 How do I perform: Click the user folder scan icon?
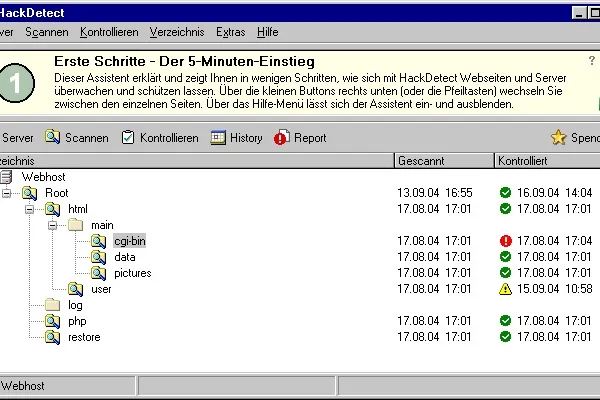tap(75, 289)
